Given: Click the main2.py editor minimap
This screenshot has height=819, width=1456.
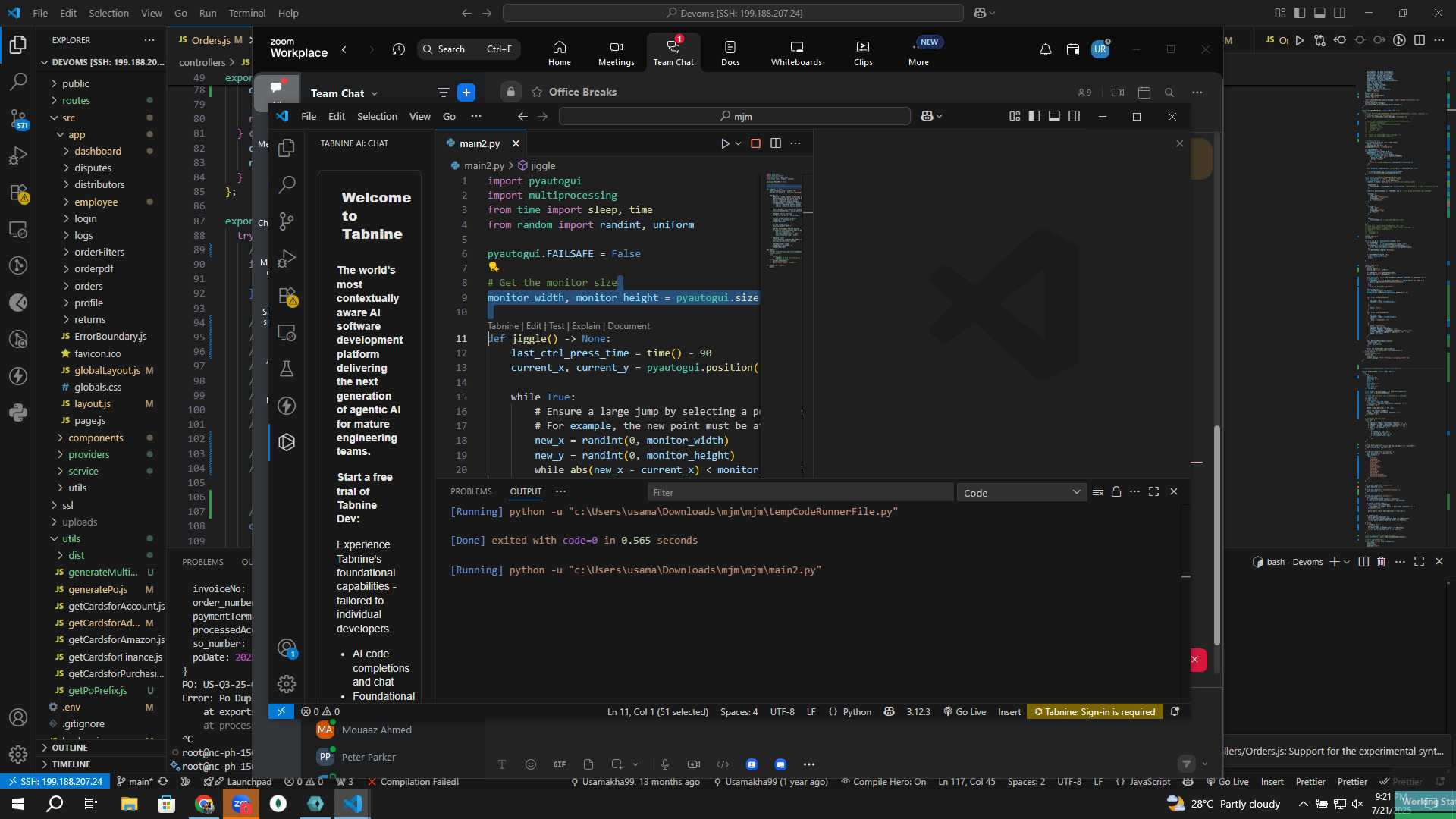Looking at the screenshot, I should (784, 220).
